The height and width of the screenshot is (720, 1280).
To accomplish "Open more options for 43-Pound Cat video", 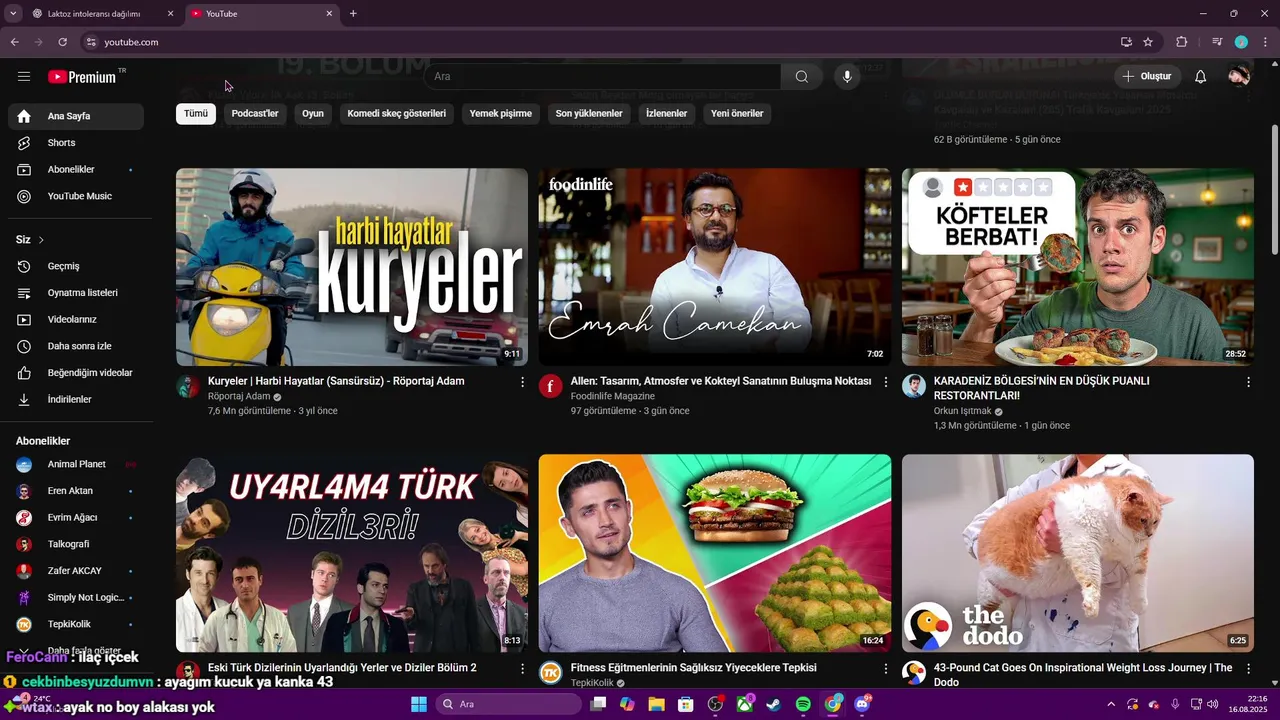I will click(x=1248, y=668).
